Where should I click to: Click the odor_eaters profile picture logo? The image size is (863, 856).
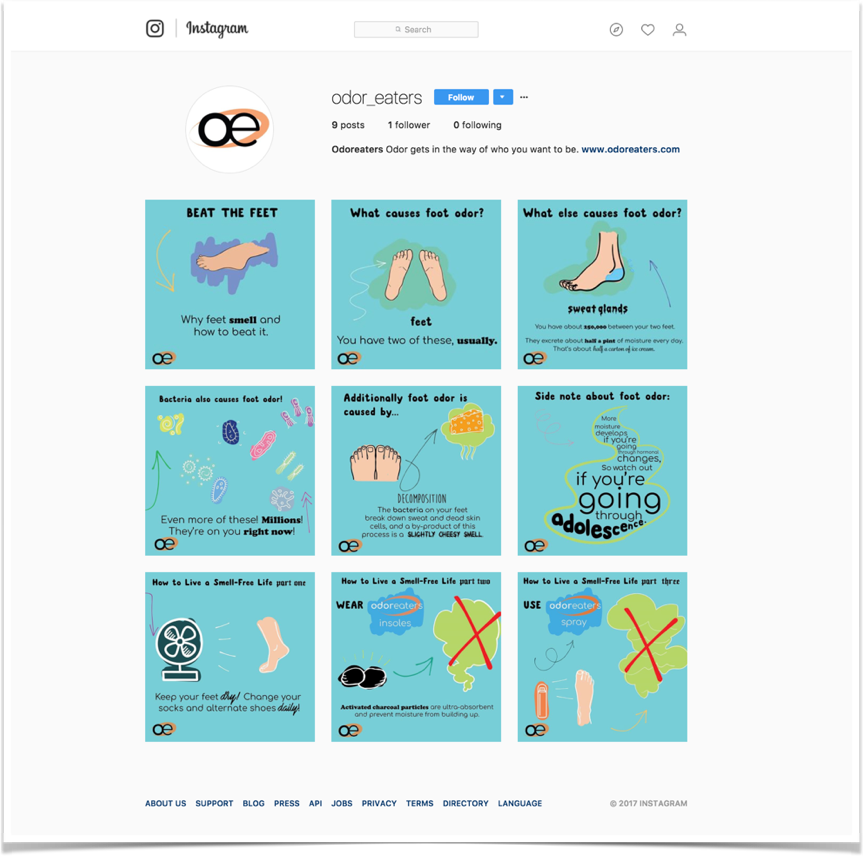[x=230, y=129]
